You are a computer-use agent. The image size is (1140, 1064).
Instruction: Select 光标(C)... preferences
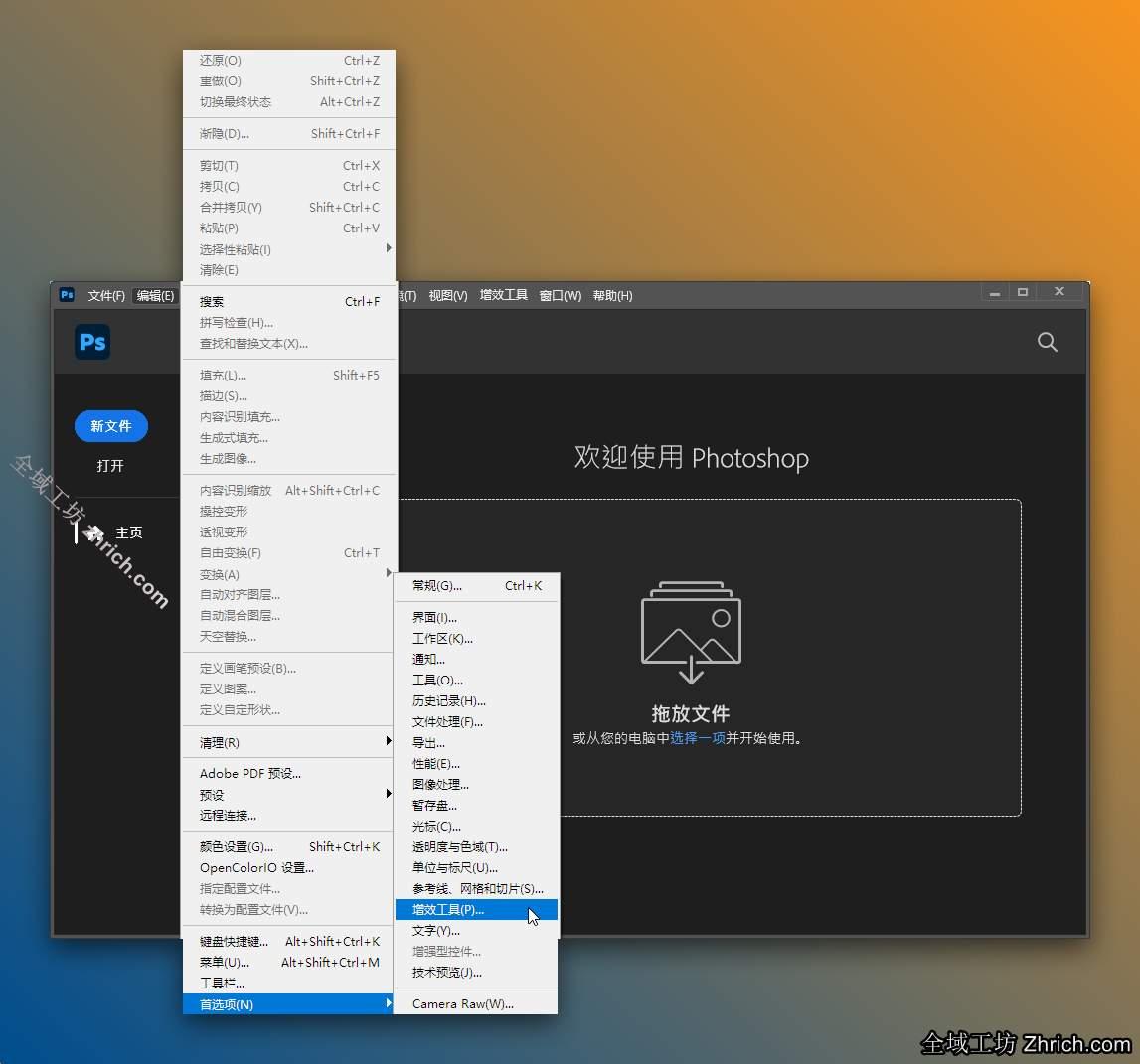point(476,827)
